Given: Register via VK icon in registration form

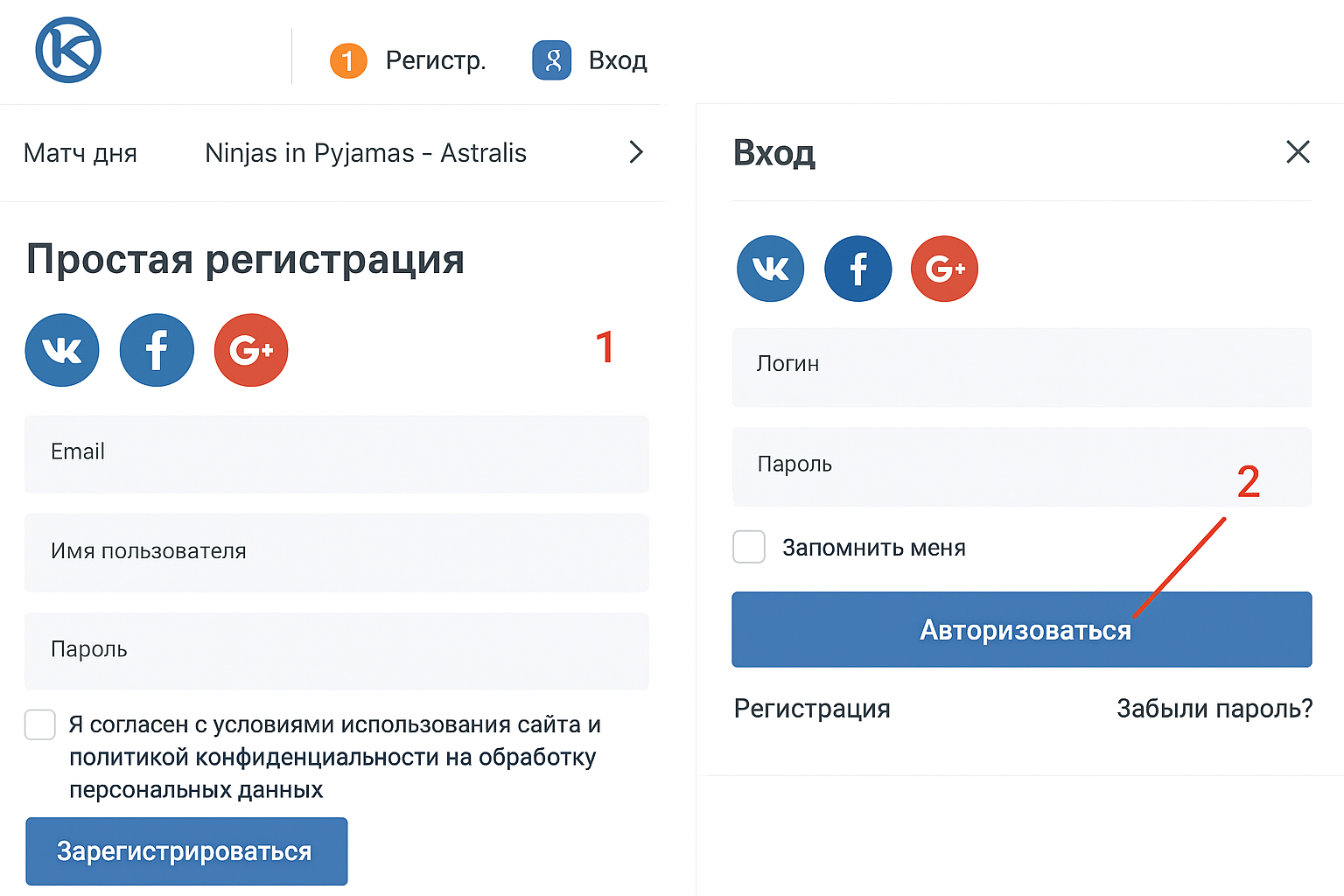Looking at the screenshot, I should coord(62,350).
